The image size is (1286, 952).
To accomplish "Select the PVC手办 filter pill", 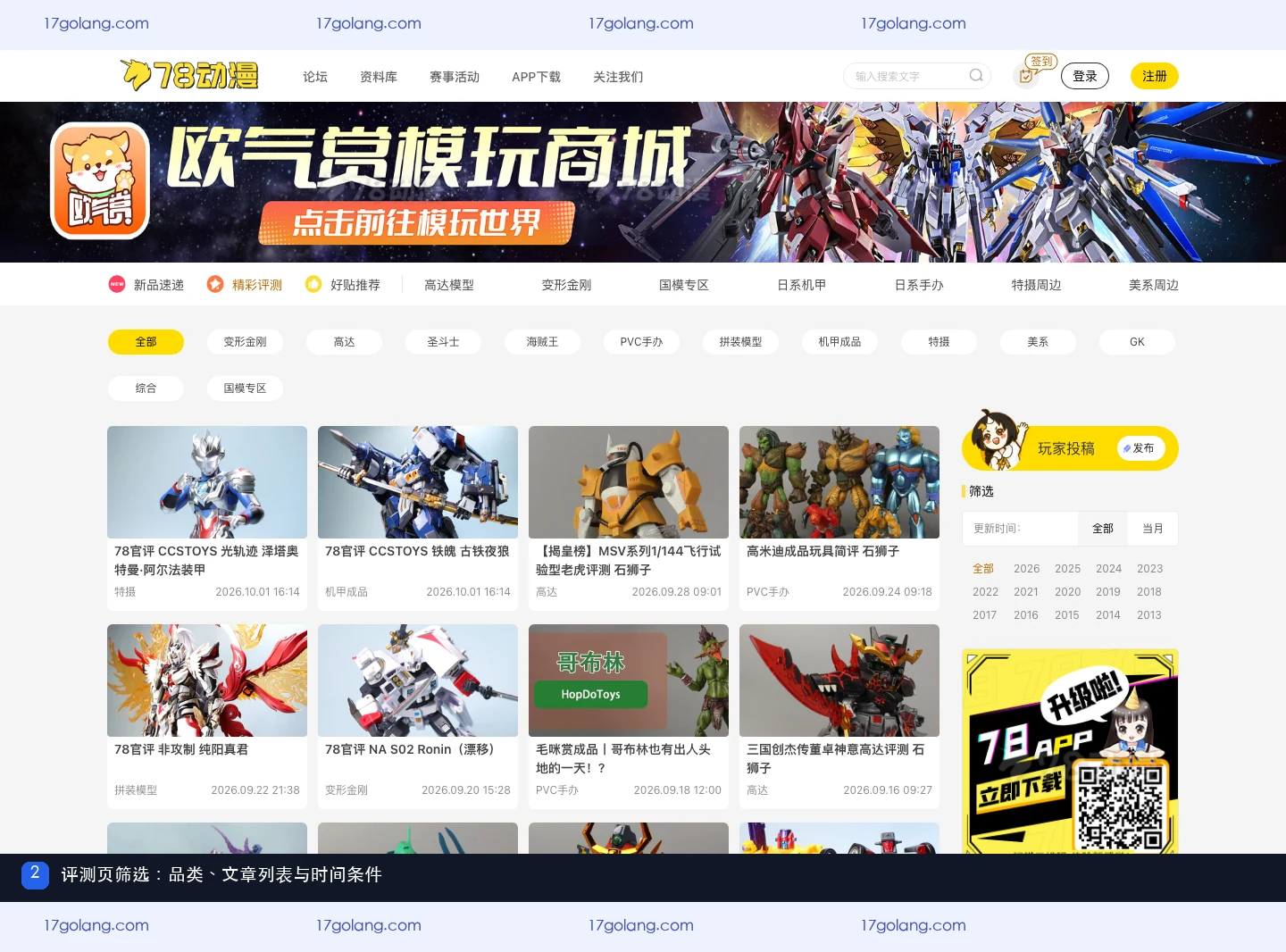I will [x=641, y=342].
